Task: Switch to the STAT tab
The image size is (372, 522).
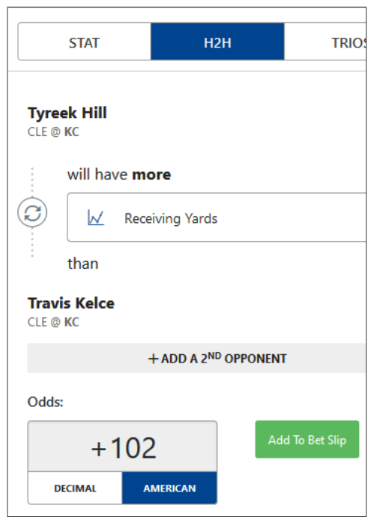Action: point(84,42)
